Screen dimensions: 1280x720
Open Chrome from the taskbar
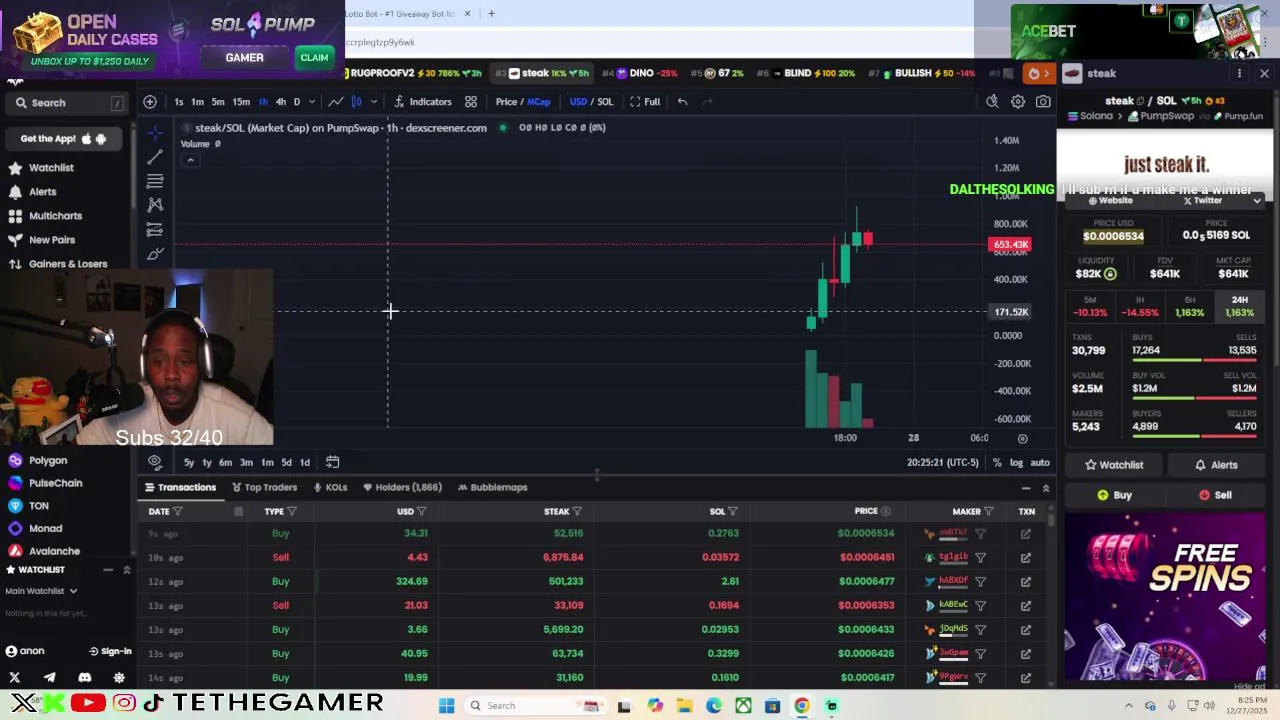(x=802, y=706)
